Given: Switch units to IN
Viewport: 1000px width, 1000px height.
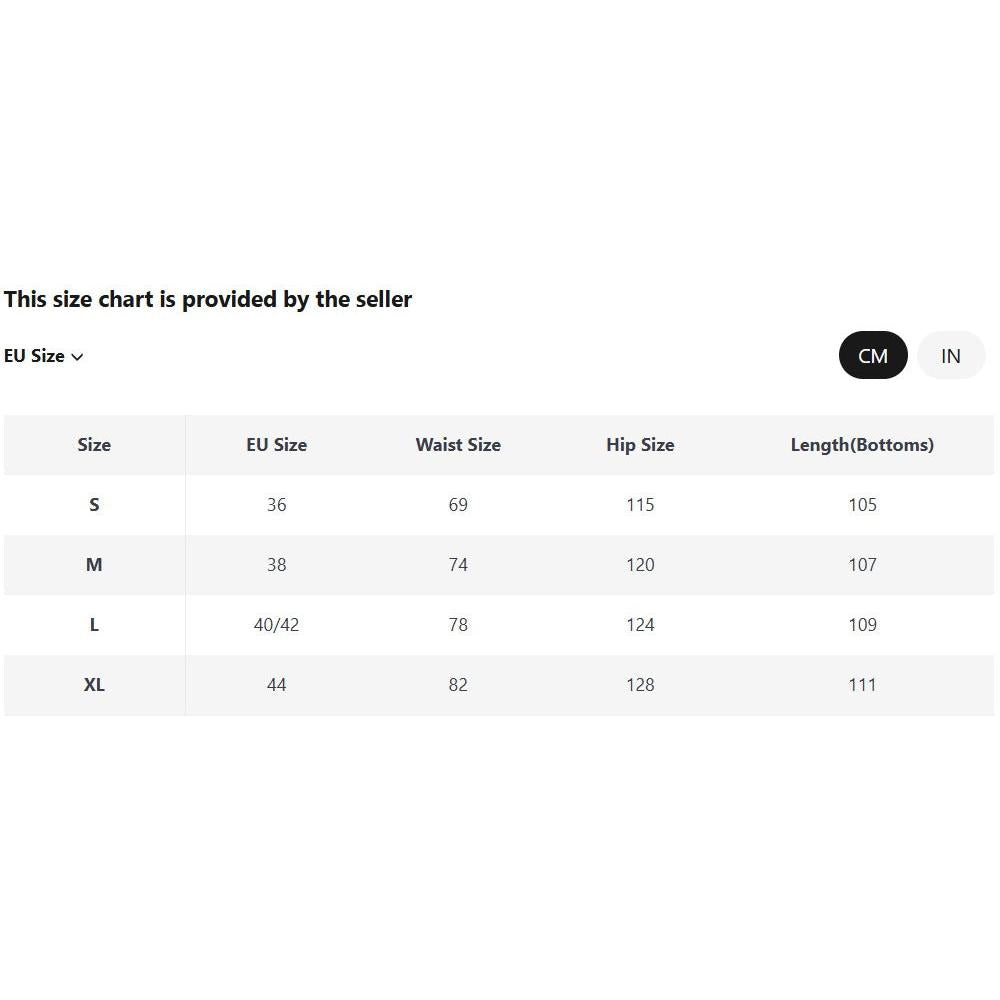Looking at the screenshot, I should click(x=951, y=355).
